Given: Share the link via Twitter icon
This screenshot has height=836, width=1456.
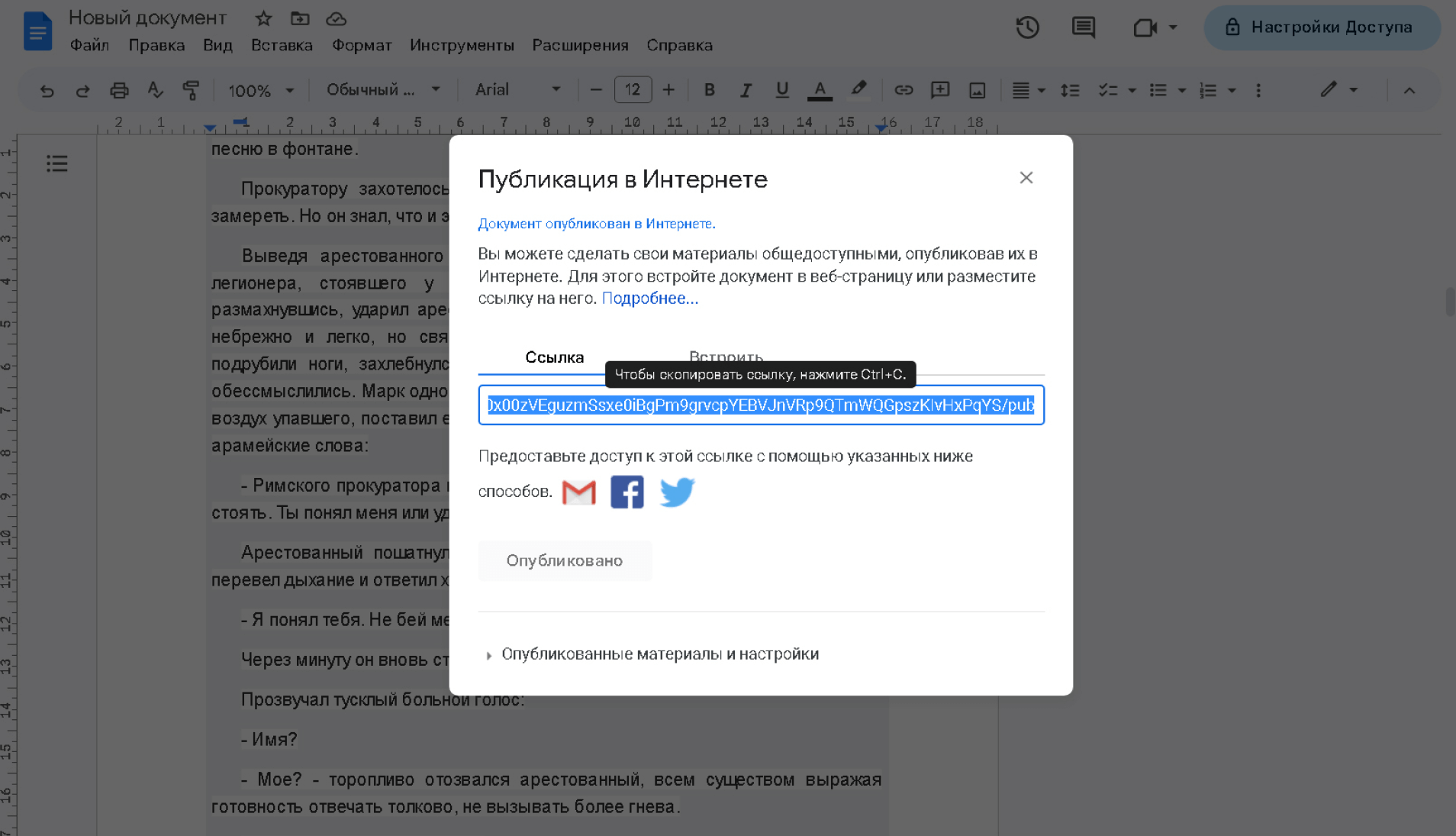Looking at the screenshot, I should (677, 492).
